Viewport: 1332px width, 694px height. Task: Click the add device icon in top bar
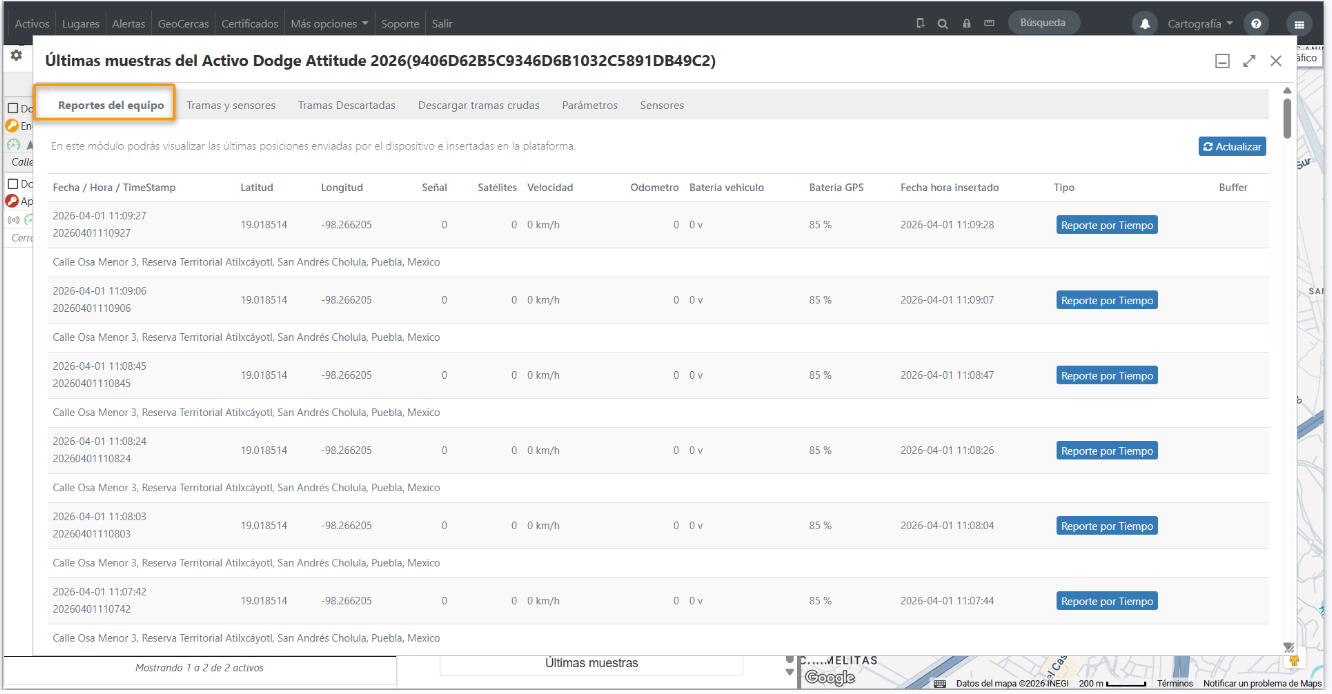(920, 24)
